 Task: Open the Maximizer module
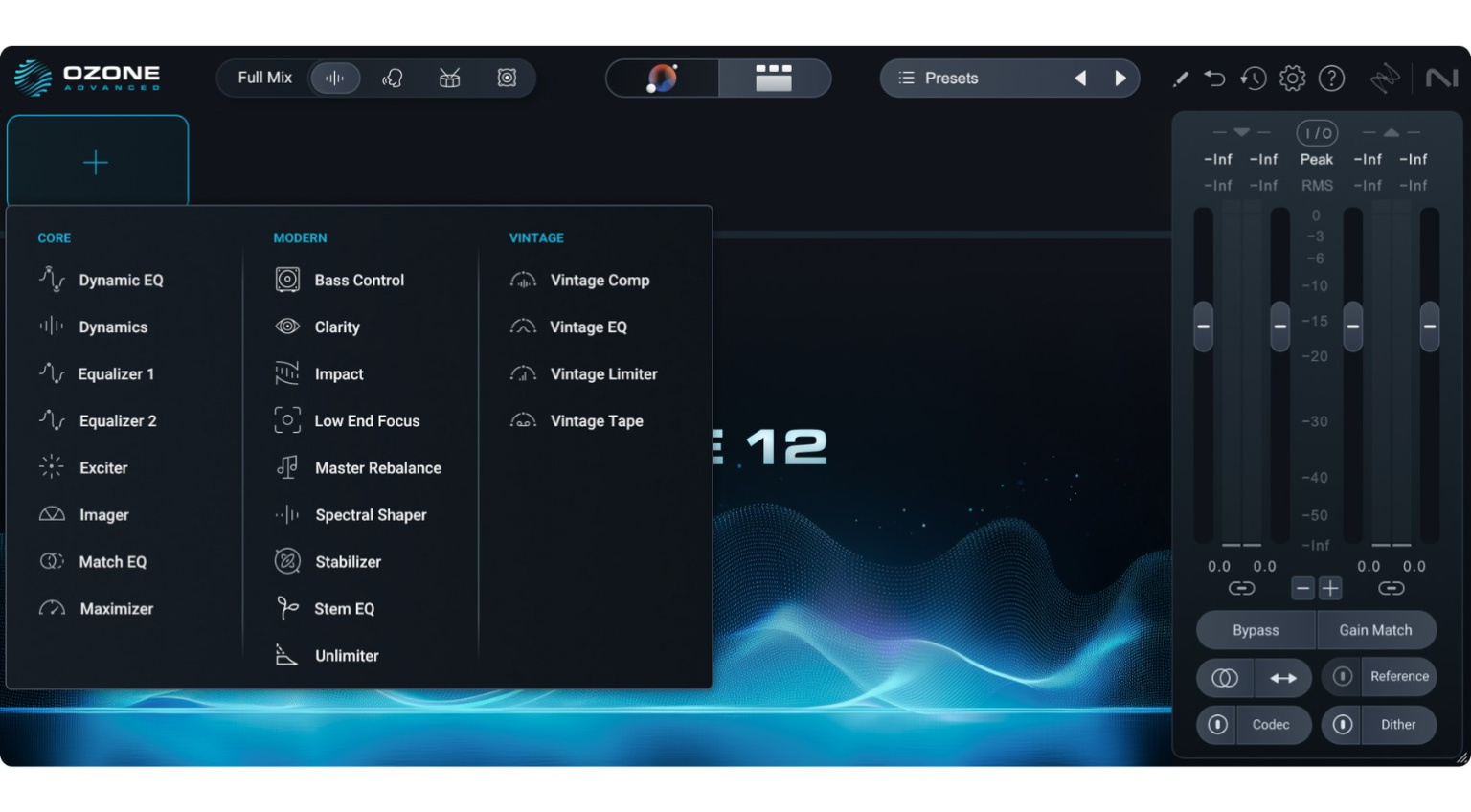click(116, 608)
